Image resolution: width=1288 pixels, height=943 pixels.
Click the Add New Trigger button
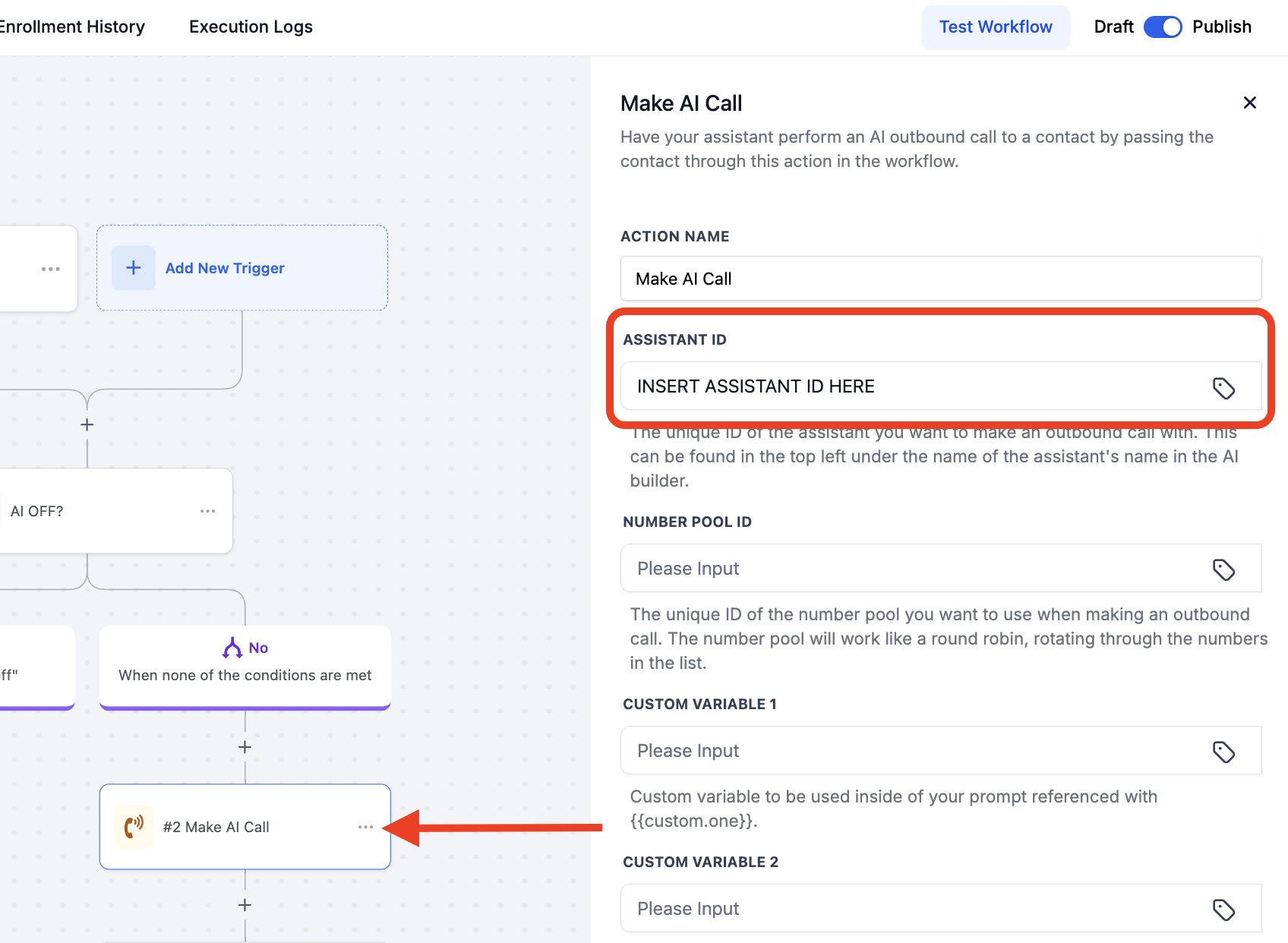(x=225, y=268)
